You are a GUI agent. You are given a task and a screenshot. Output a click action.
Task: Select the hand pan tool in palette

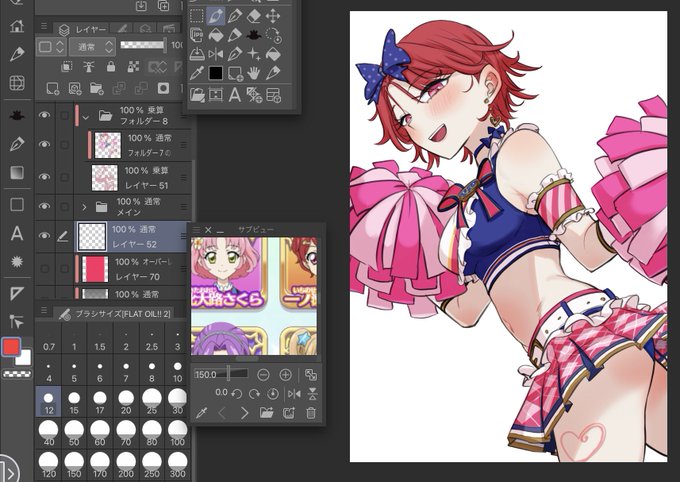[x=254, y=73]
